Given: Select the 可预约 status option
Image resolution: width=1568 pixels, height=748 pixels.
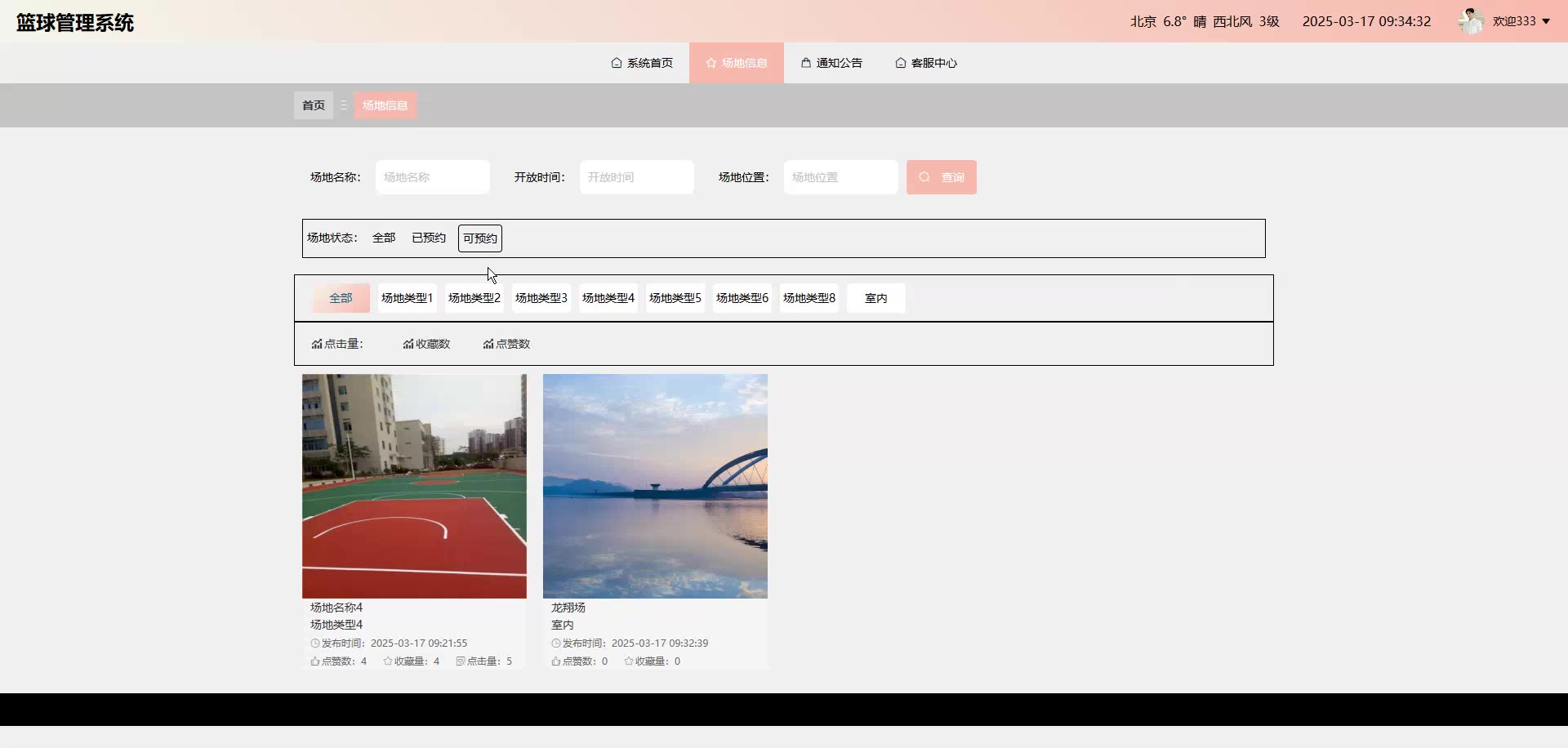Looking at the screenshot, I should [480, 238].
